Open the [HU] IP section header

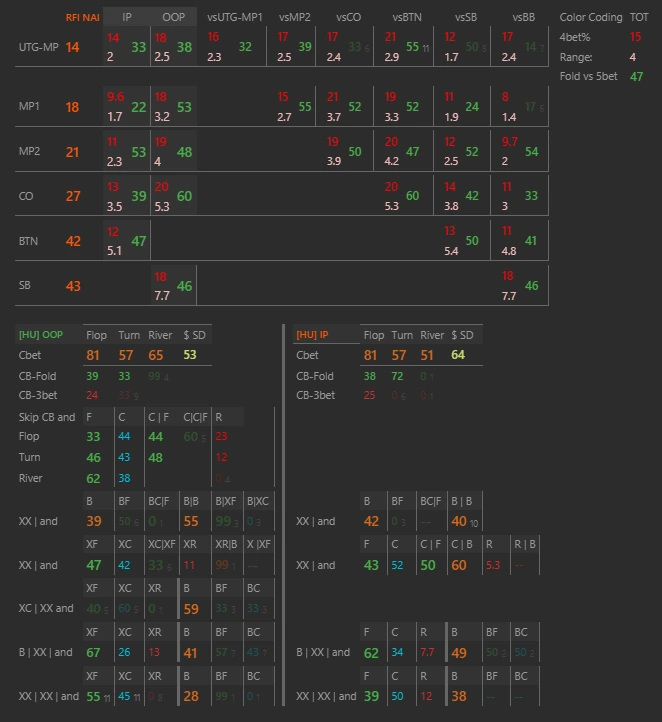tap(312, 335)
